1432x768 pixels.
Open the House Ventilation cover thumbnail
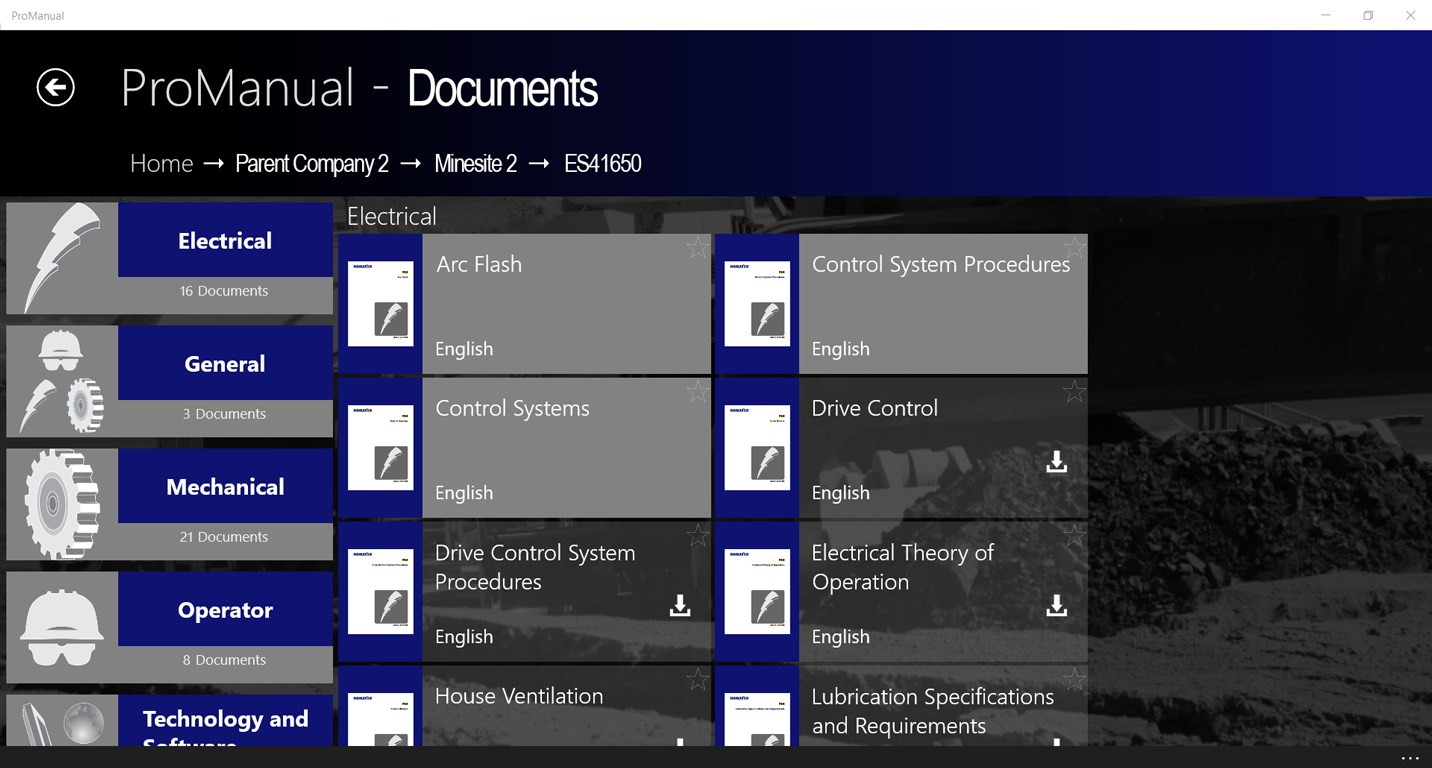point(380,719)
